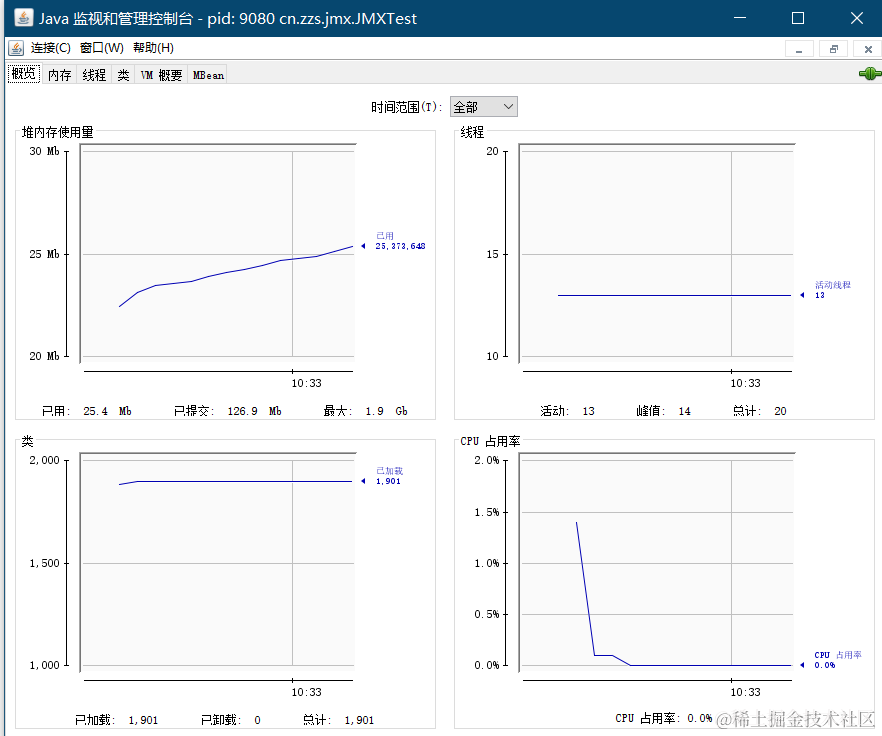This screenshot has width=882, height=736.
Task: Click the Java icon beside the 连接 menu
Action: pos(16,48)
